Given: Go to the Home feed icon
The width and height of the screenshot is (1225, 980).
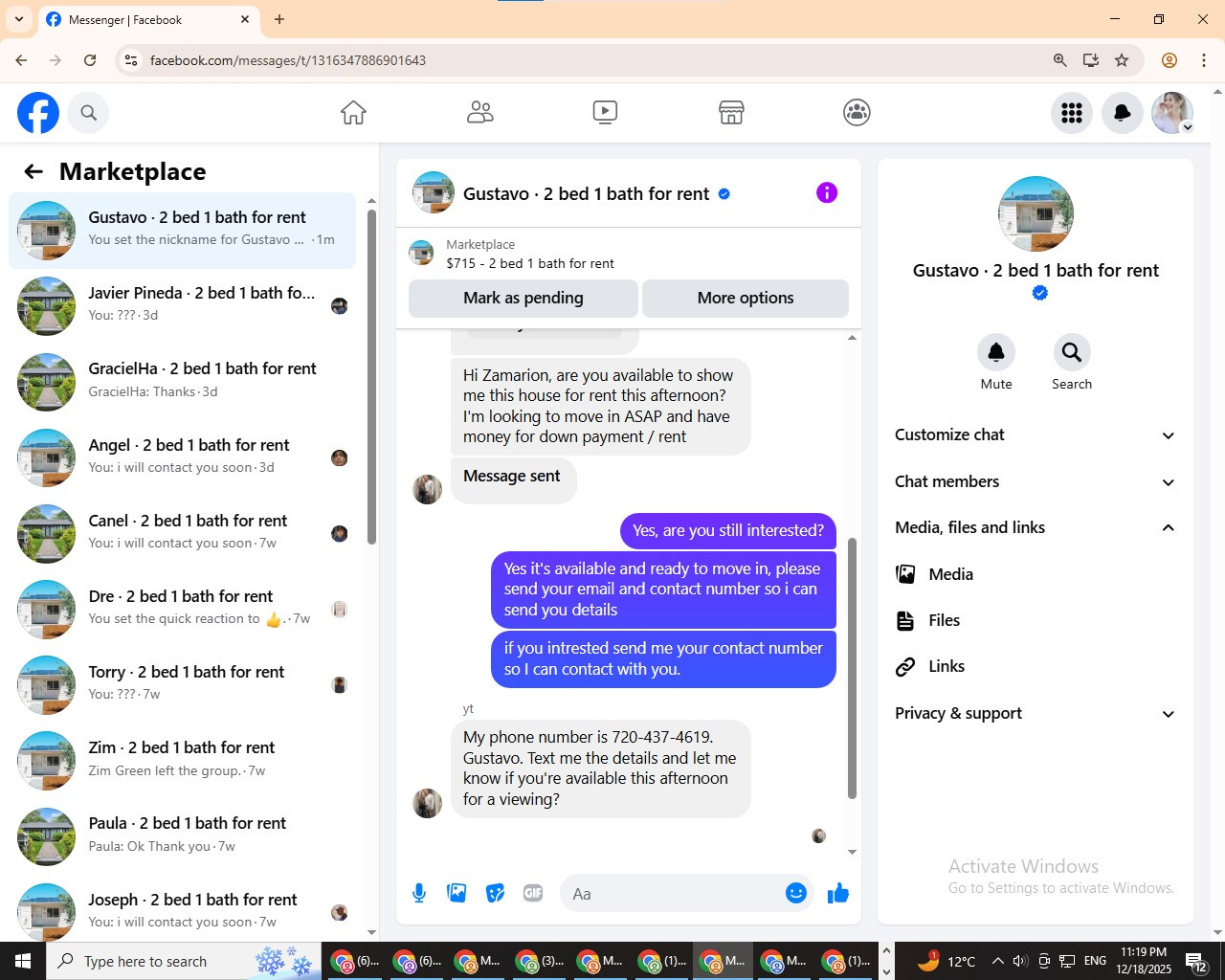Looking at the screenshot, I should (x=353, y=113).
